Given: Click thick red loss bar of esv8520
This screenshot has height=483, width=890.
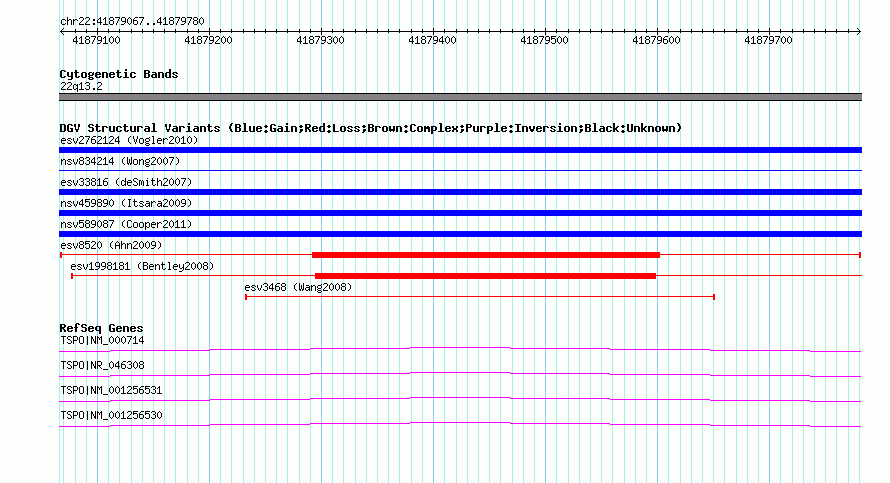Looking at the screenshot, I should click(486, 255).
